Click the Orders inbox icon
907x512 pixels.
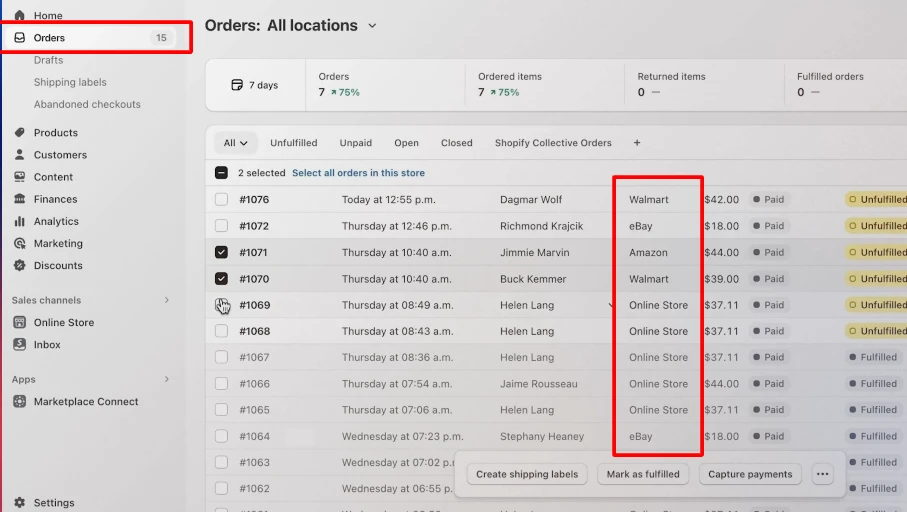click(x=20, y=38)
